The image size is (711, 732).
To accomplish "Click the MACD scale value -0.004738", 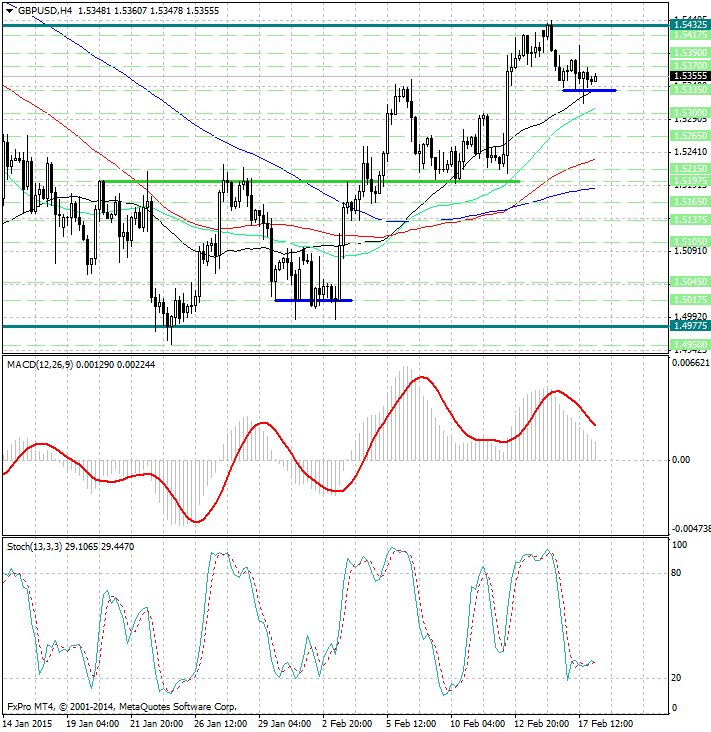I will pos(691,528).
